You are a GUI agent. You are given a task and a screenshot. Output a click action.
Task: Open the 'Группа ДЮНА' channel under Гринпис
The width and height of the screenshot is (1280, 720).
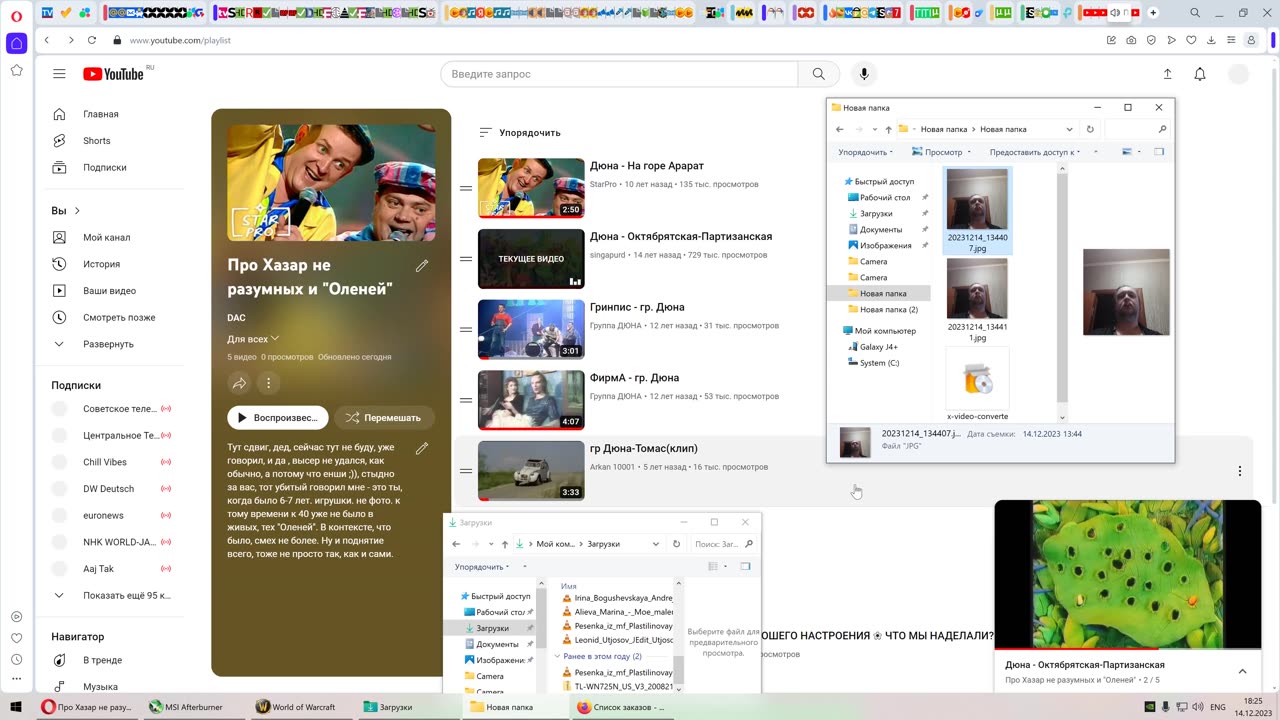tap(616, 326)
